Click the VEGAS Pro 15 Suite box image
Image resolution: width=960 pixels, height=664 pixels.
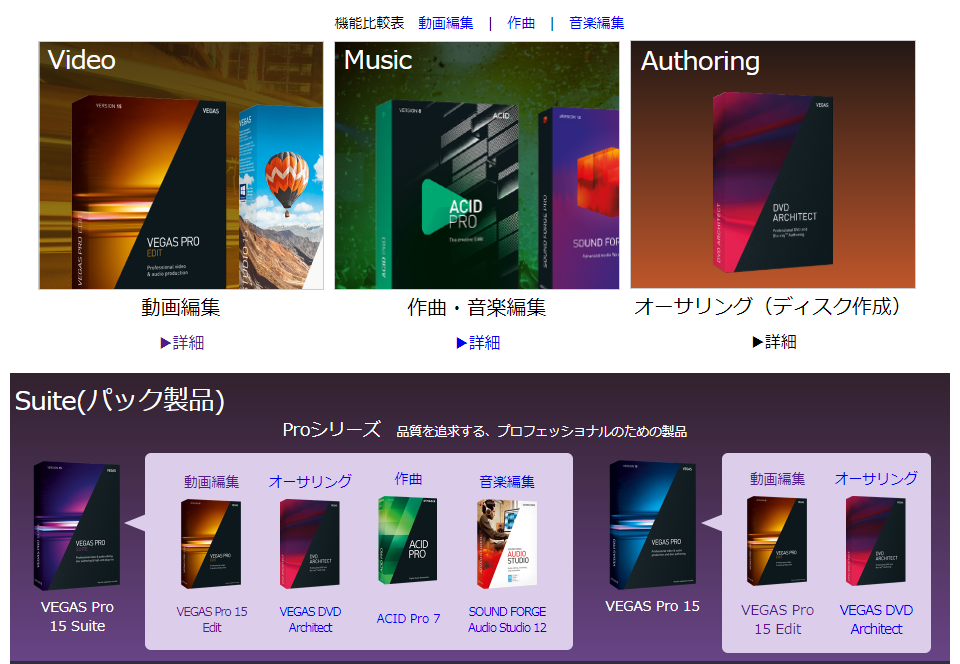point(77,526)
